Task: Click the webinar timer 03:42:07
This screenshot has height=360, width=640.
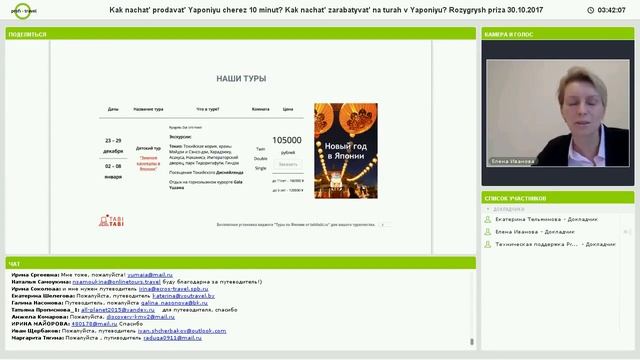Action: click(611, 10)
